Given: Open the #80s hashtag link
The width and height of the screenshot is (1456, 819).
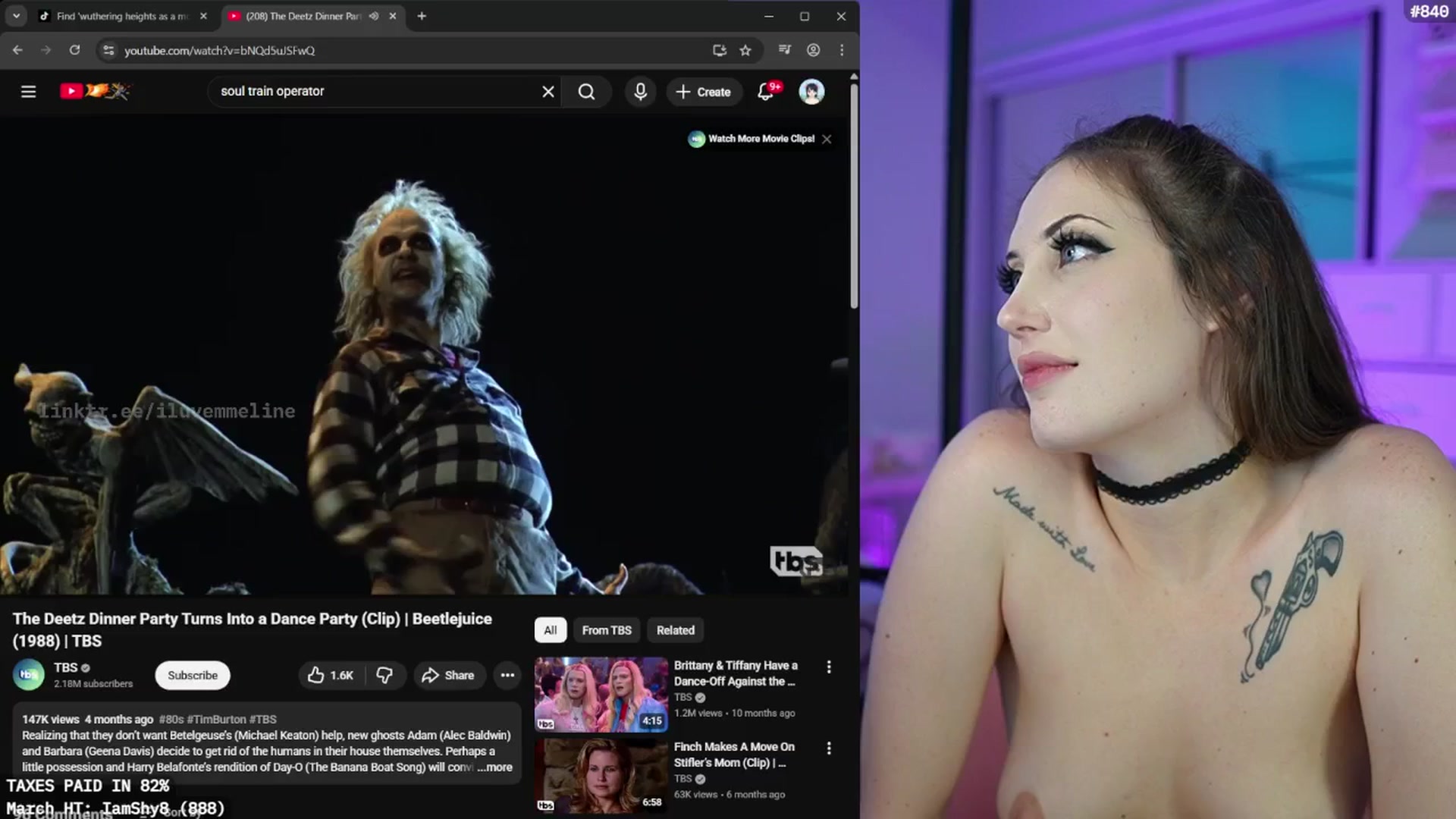Looking at the screenshot, I should 171,719.
